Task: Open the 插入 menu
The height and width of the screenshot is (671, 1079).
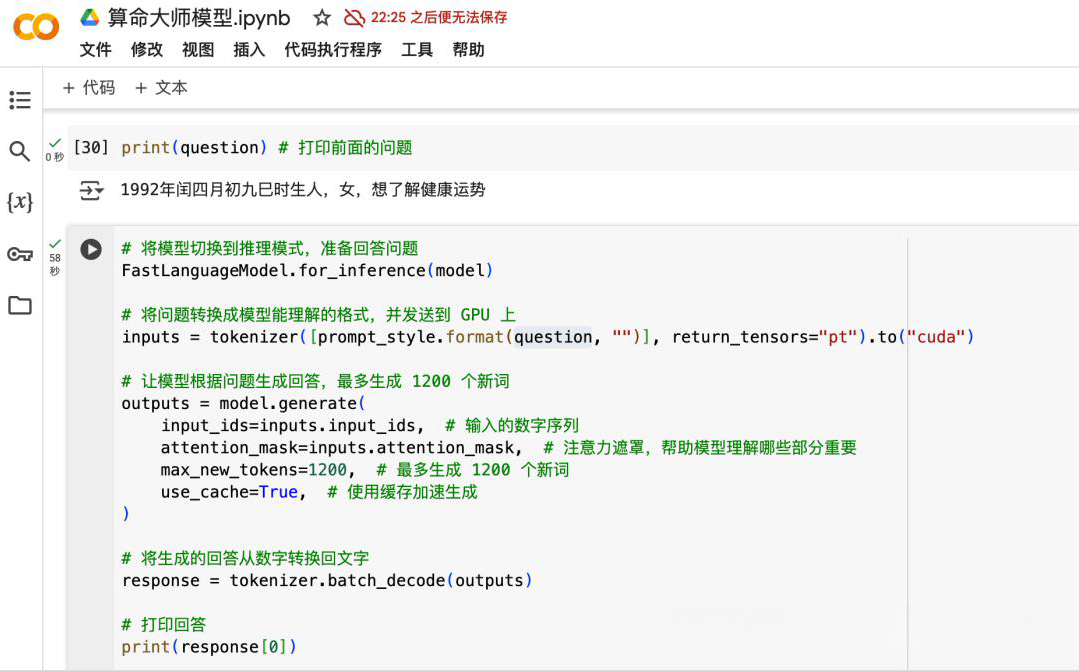Action: coord(249,50)
